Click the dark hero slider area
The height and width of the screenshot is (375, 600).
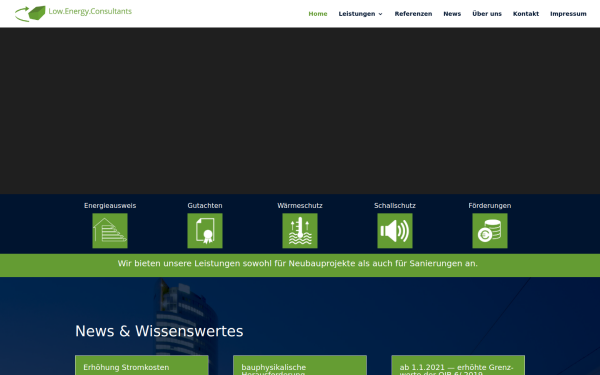[300, 111]
